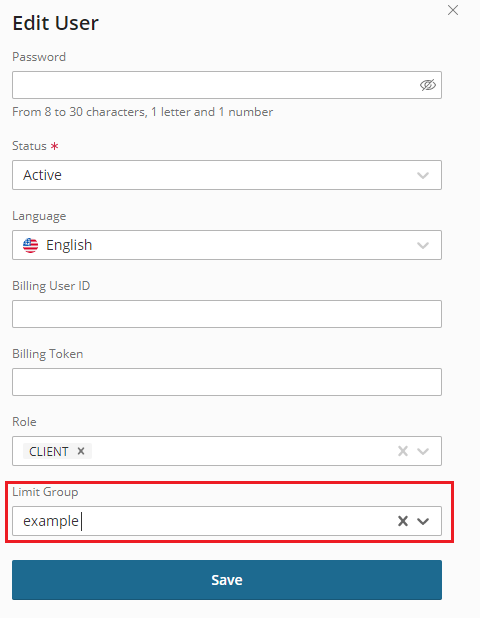Open the Language dropdown chevron

[x=423, y=246]
